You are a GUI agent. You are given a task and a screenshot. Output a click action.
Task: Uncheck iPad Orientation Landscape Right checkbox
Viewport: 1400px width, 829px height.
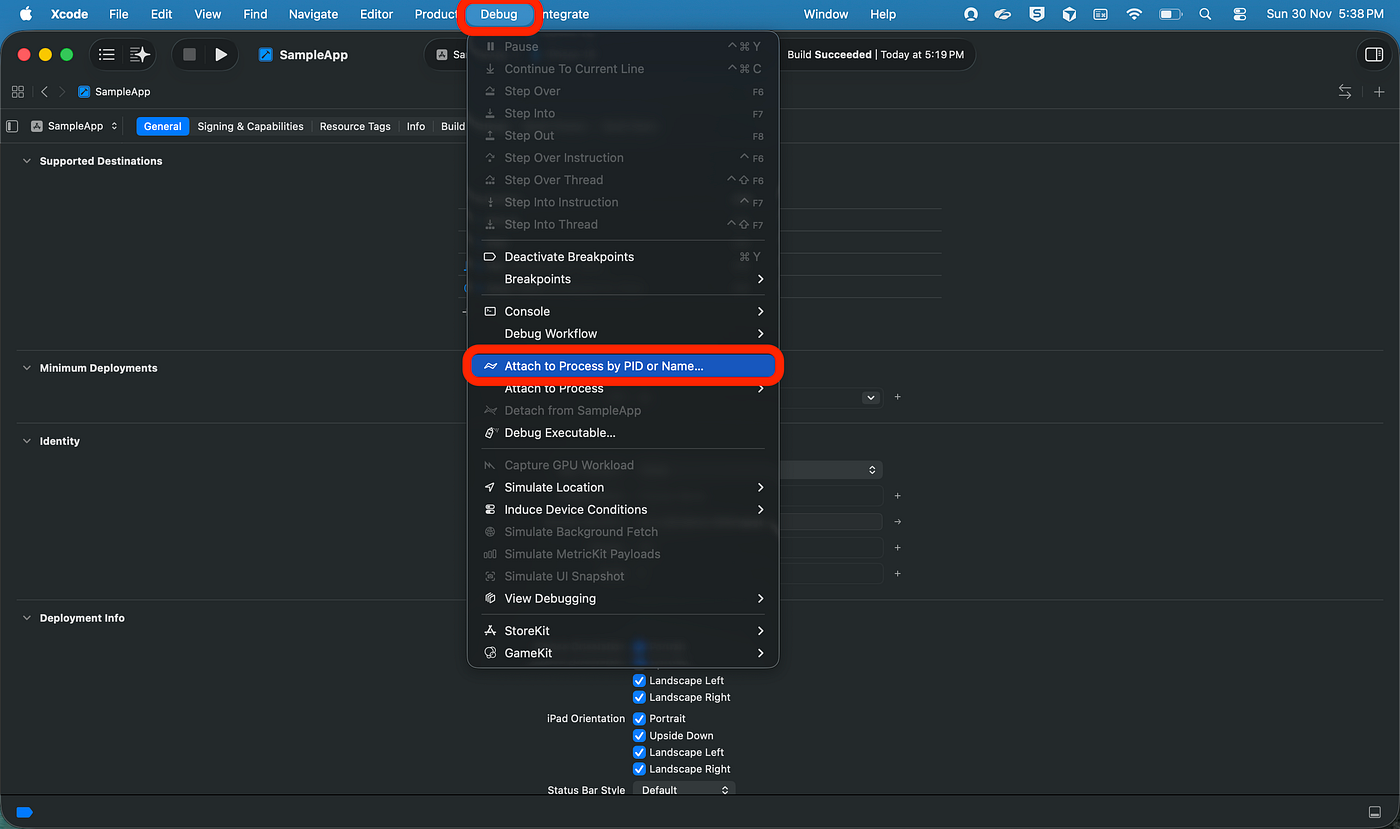639,769
